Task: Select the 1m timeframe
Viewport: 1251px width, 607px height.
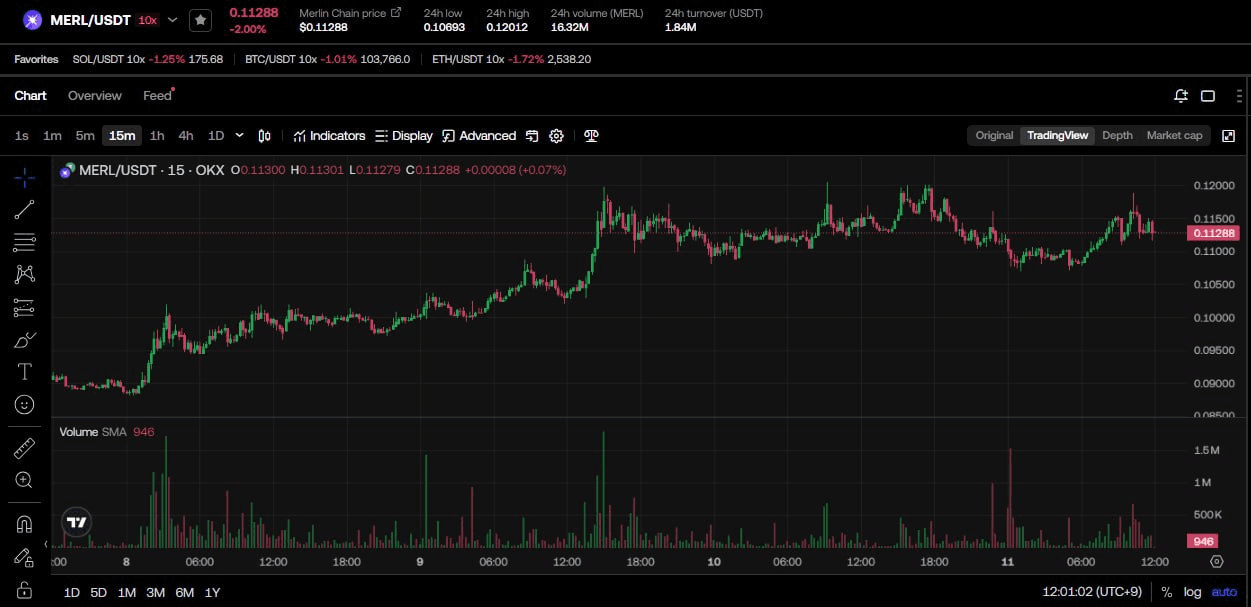Action: click(52, 136)
